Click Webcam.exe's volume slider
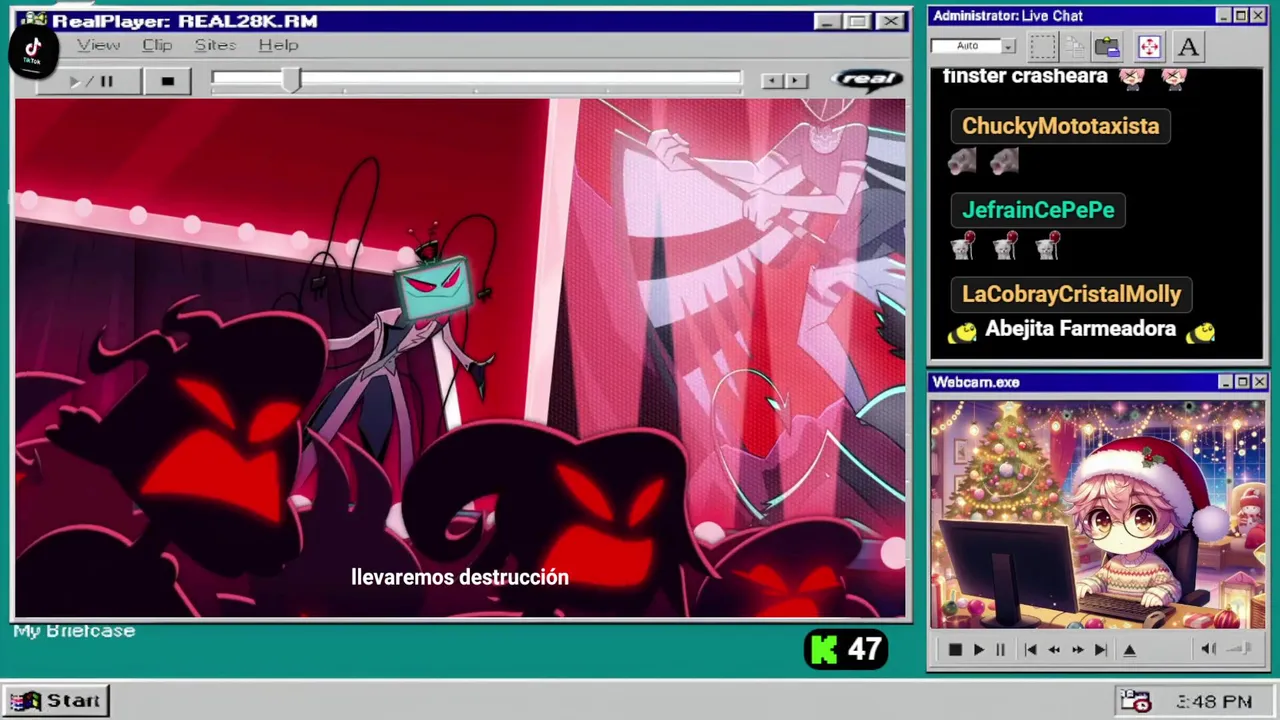 point(1240,649)
